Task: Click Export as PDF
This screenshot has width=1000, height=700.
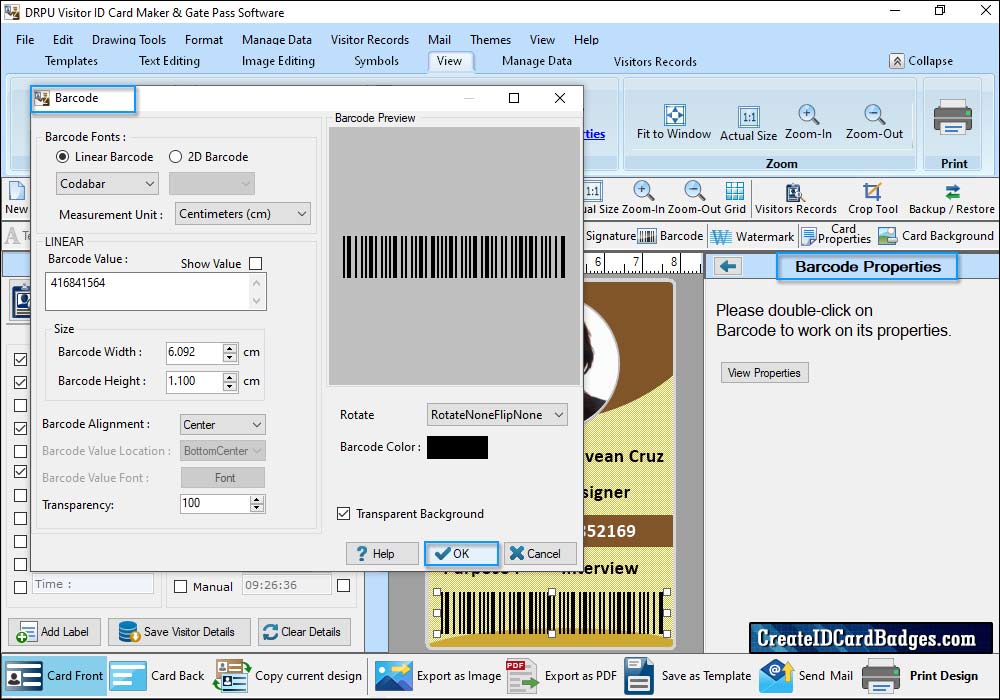Action: tap(561, 676)
